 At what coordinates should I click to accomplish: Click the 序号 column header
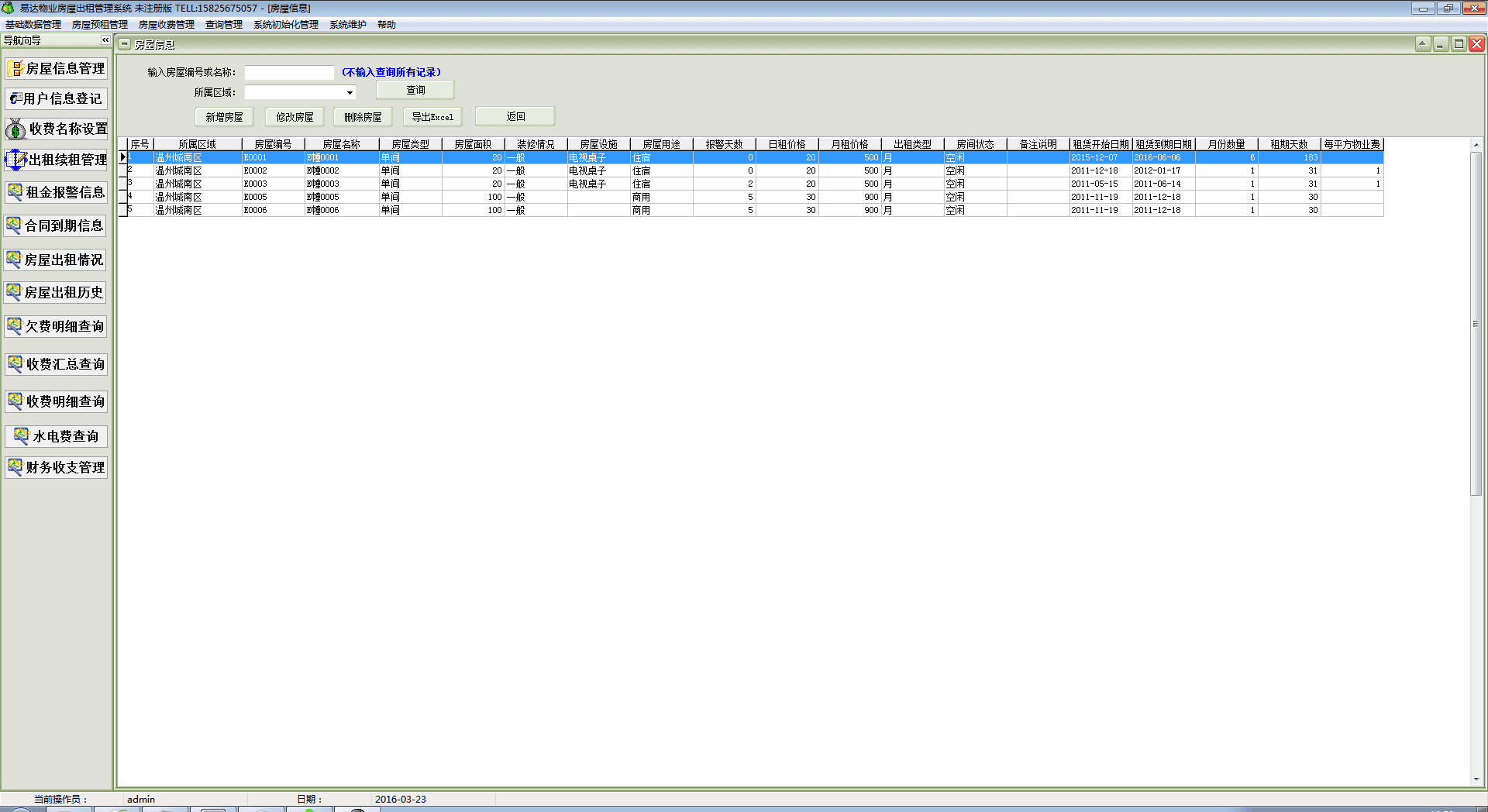click(139, 144)
